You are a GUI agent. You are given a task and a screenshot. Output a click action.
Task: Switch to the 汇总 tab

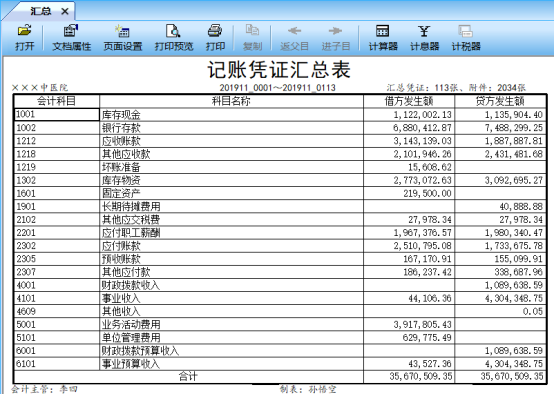point(40,11)
